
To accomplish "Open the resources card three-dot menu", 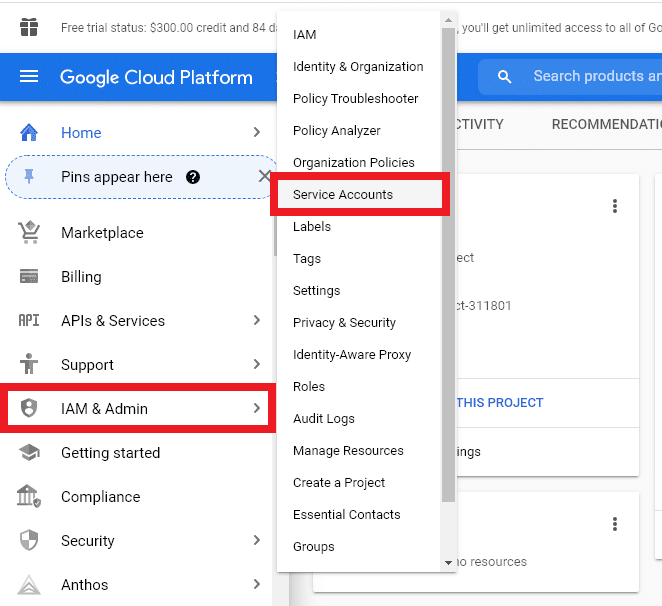I will [615, 524].
